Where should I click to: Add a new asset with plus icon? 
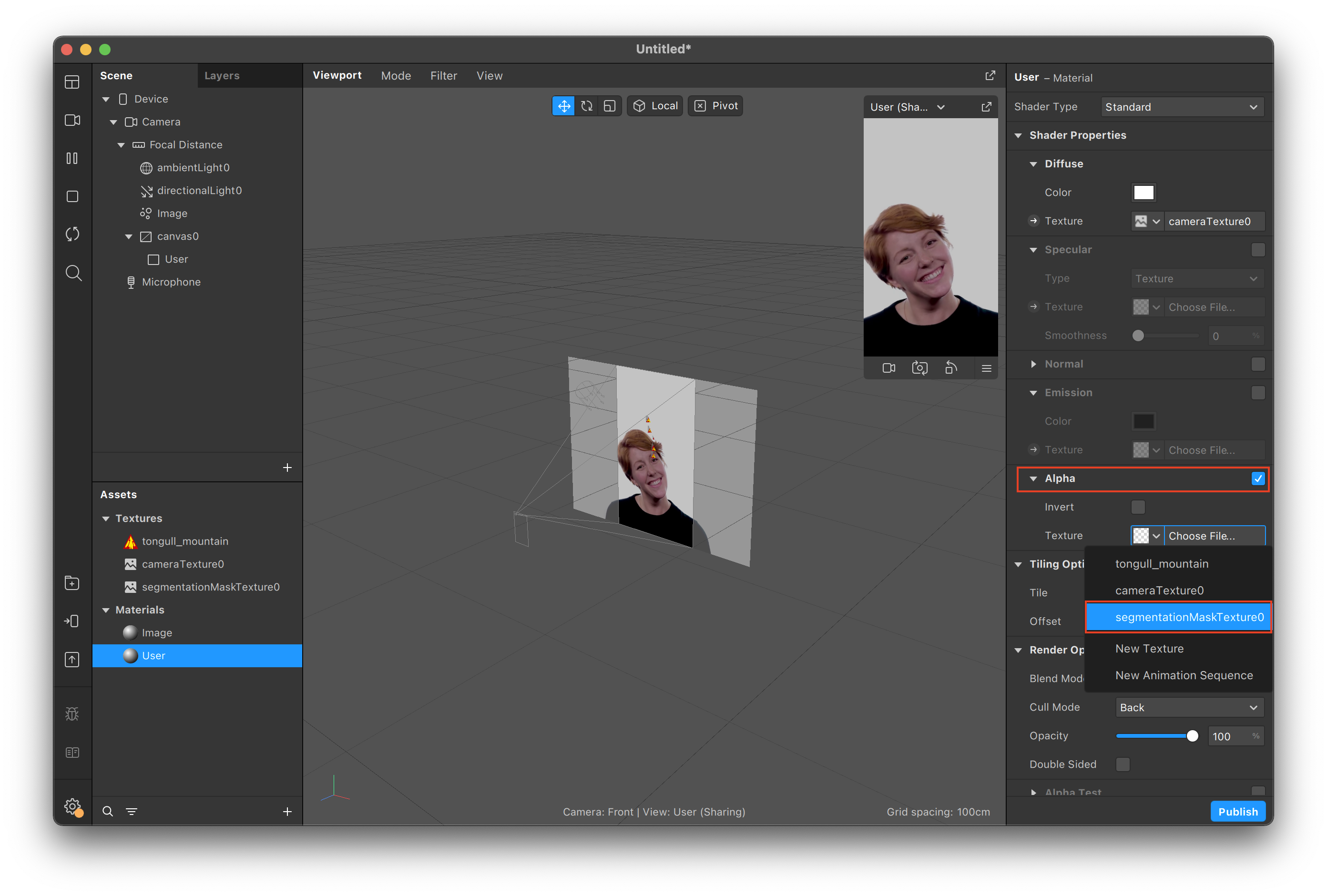click(x=287, y=812)
